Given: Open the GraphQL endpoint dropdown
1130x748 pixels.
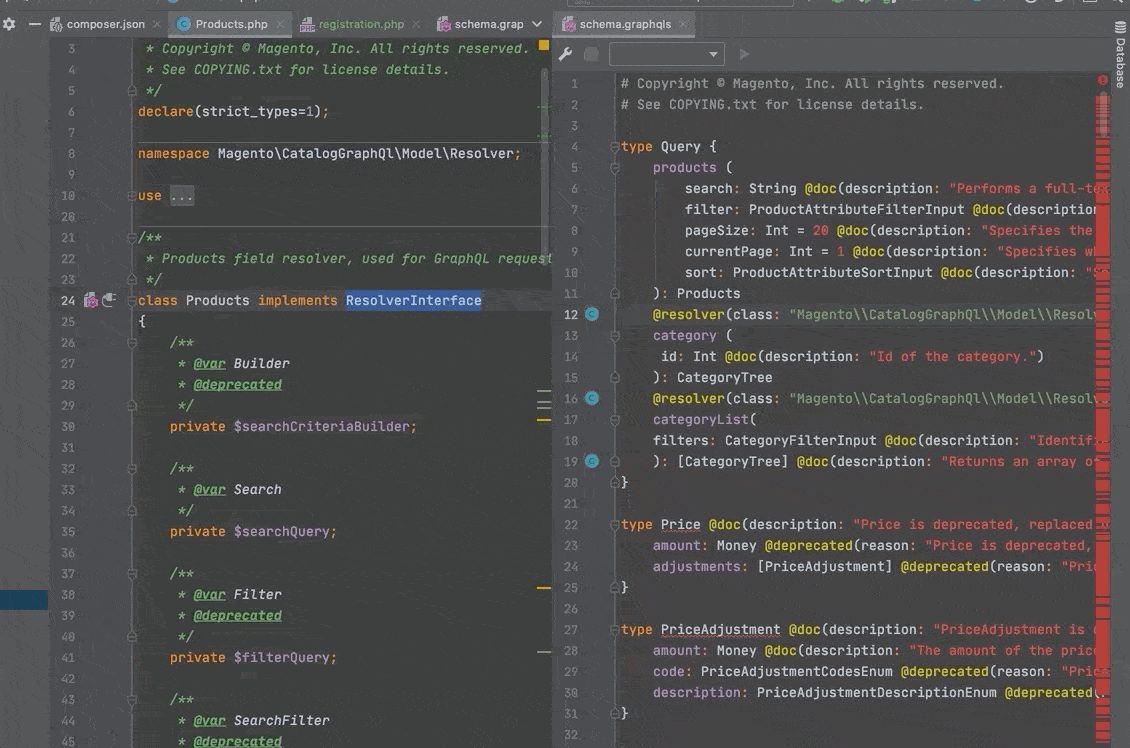Looking at the screenshot, I should (666, 54).
